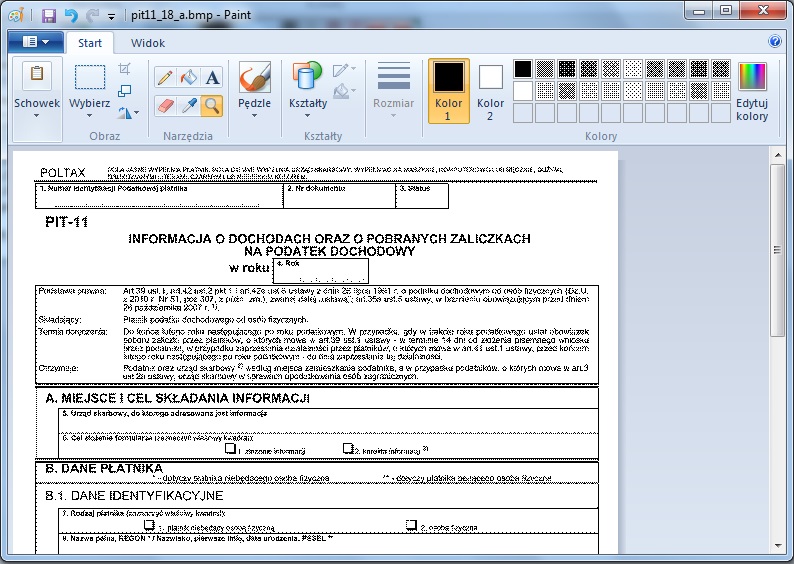794x564 pixels.
Task: Expand the Schowek dropdown arrow
Action: click(36, 116)
